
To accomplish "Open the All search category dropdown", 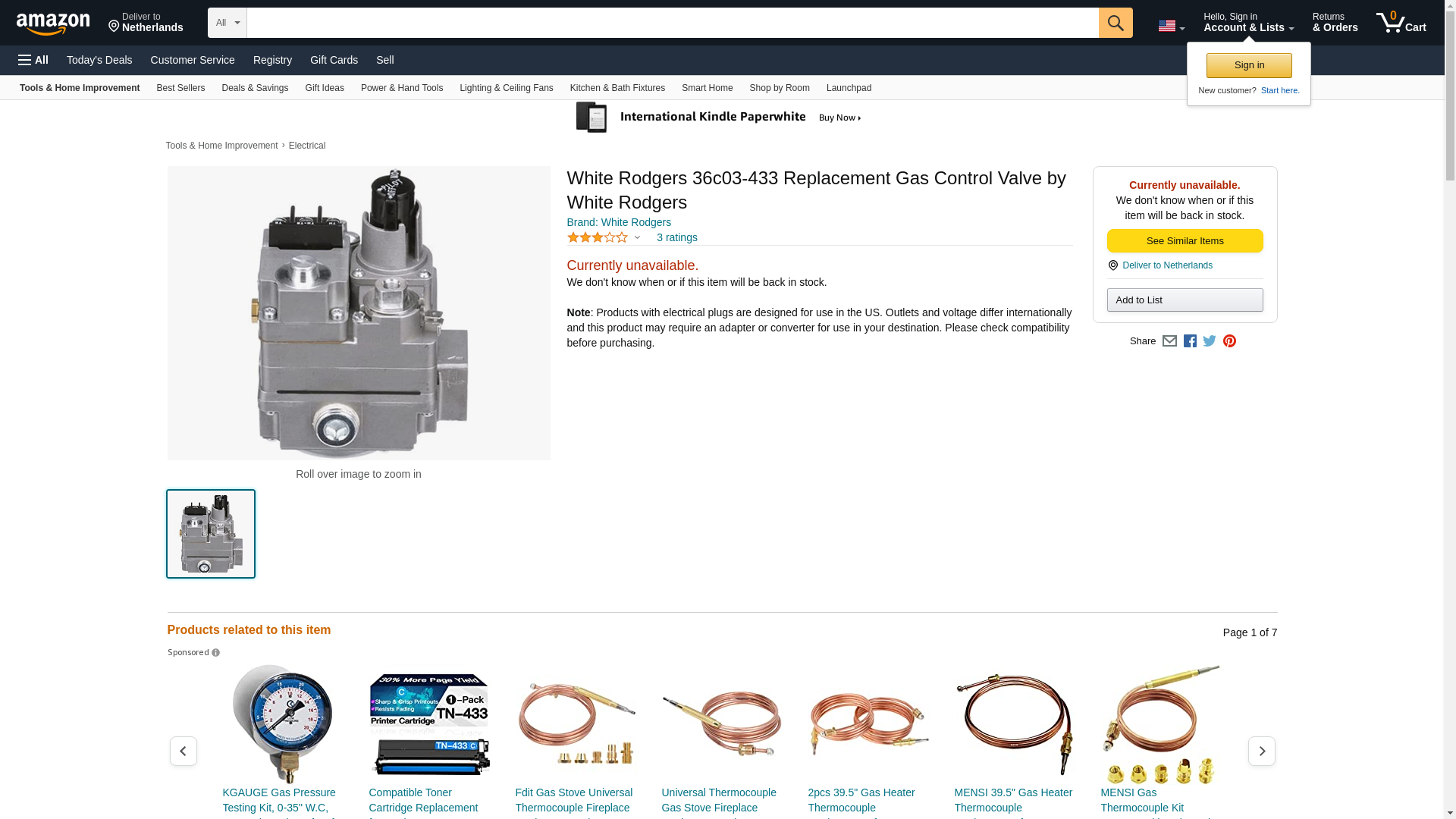I will pyautogui.click(x=227, y=23).
